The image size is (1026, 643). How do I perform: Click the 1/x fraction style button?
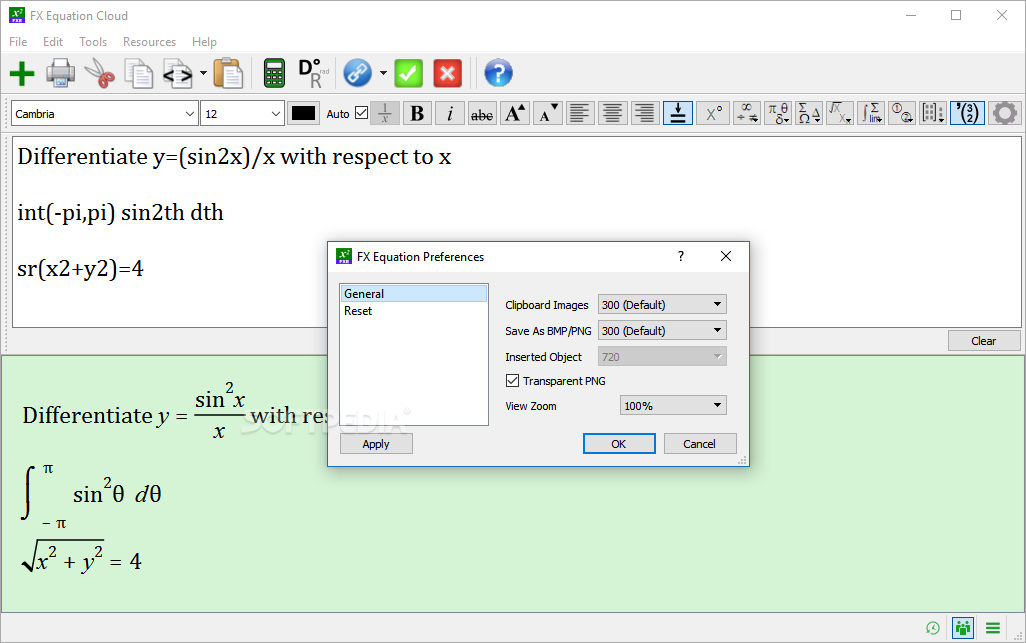tap(385, 113)
